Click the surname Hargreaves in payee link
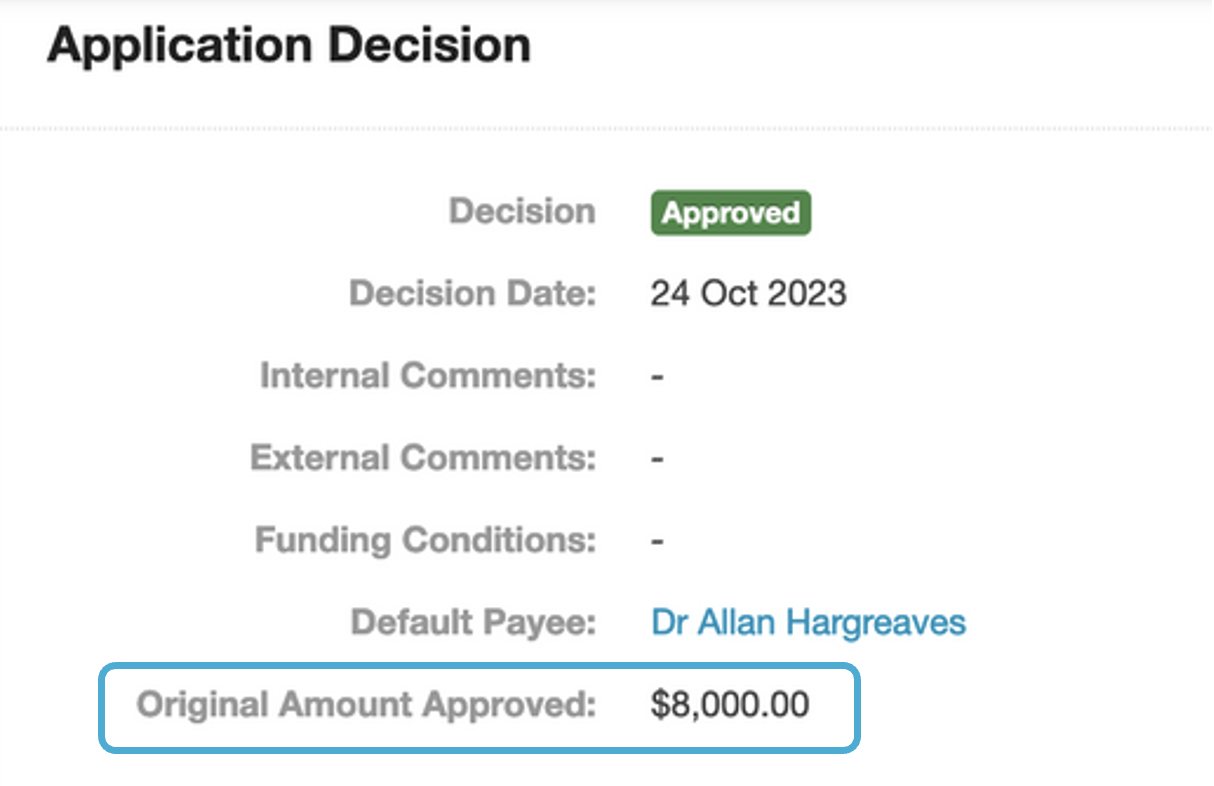The width and height of the screenshot is (1214, 786). click(x=876, y=622)
